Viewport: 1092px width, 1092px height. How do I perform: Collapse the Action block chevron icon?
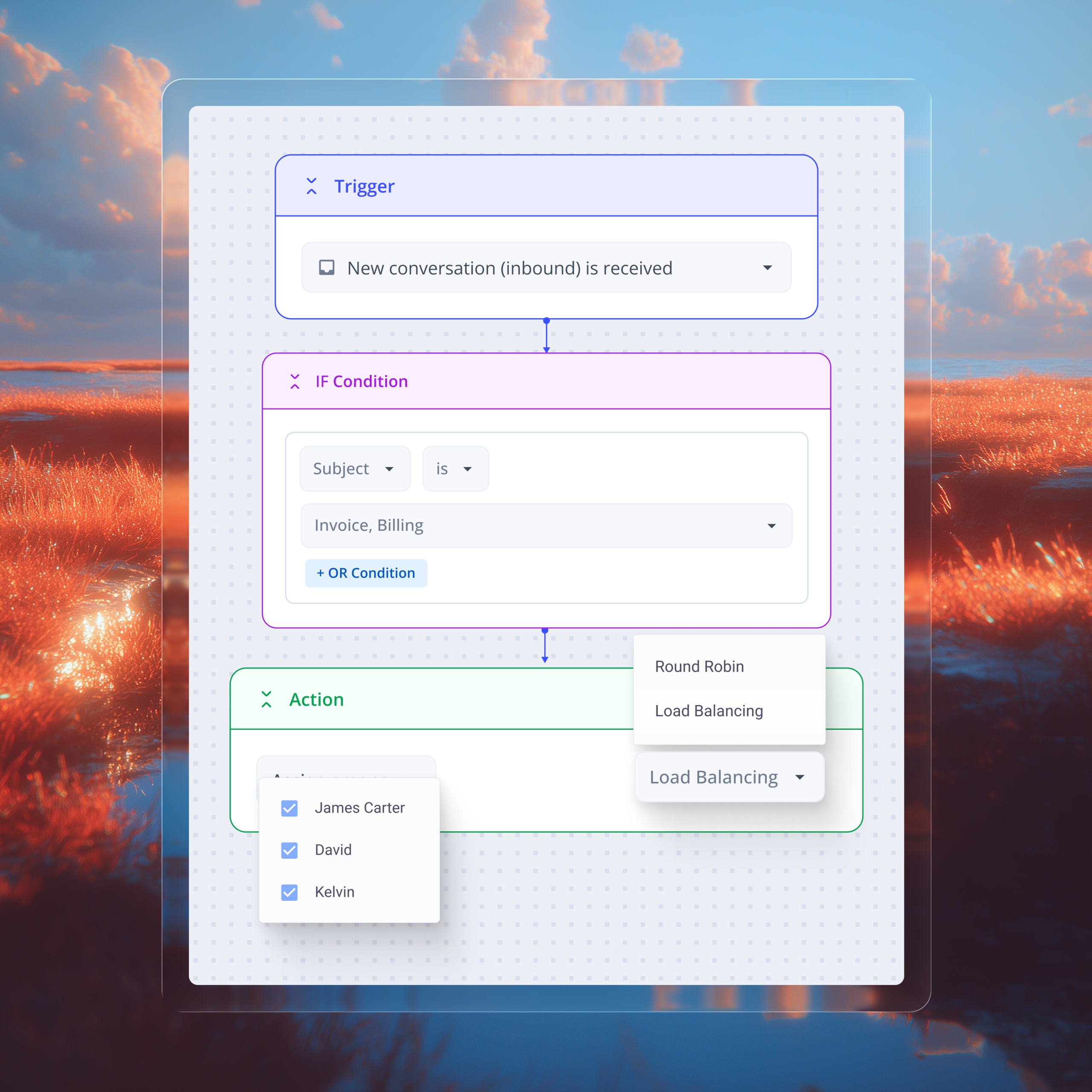pyautogui.click(x=266, y=699)
